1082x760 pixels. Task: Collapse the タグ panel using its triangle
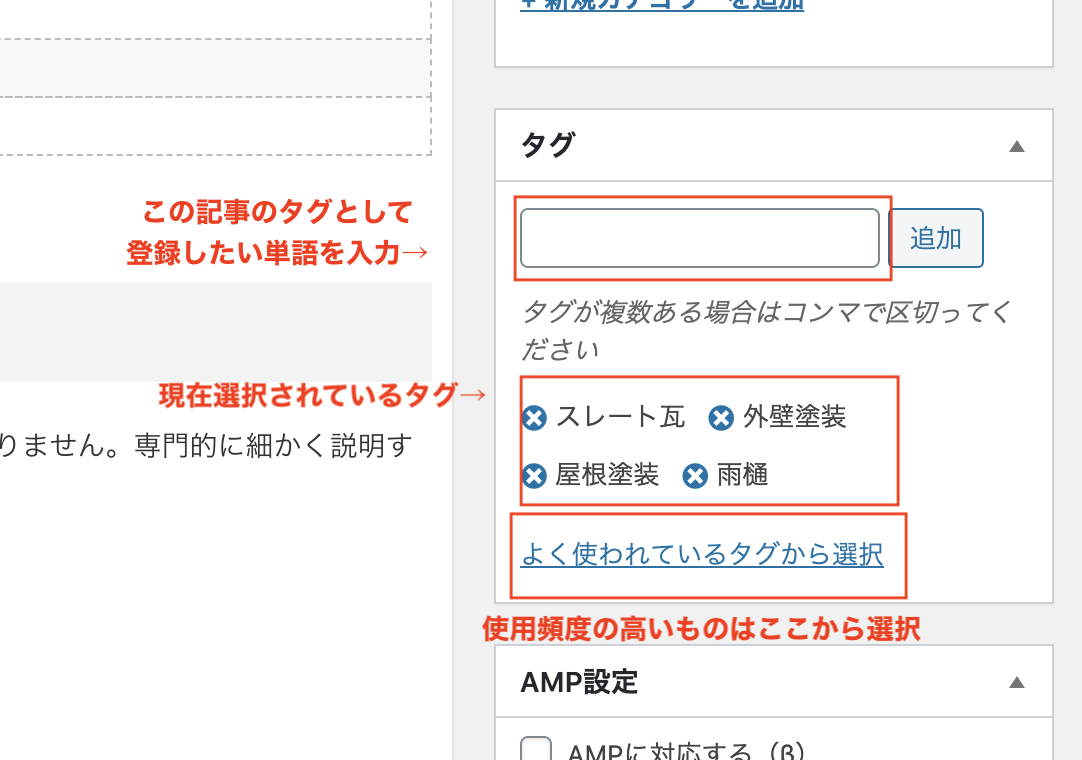coord(1017,146)
